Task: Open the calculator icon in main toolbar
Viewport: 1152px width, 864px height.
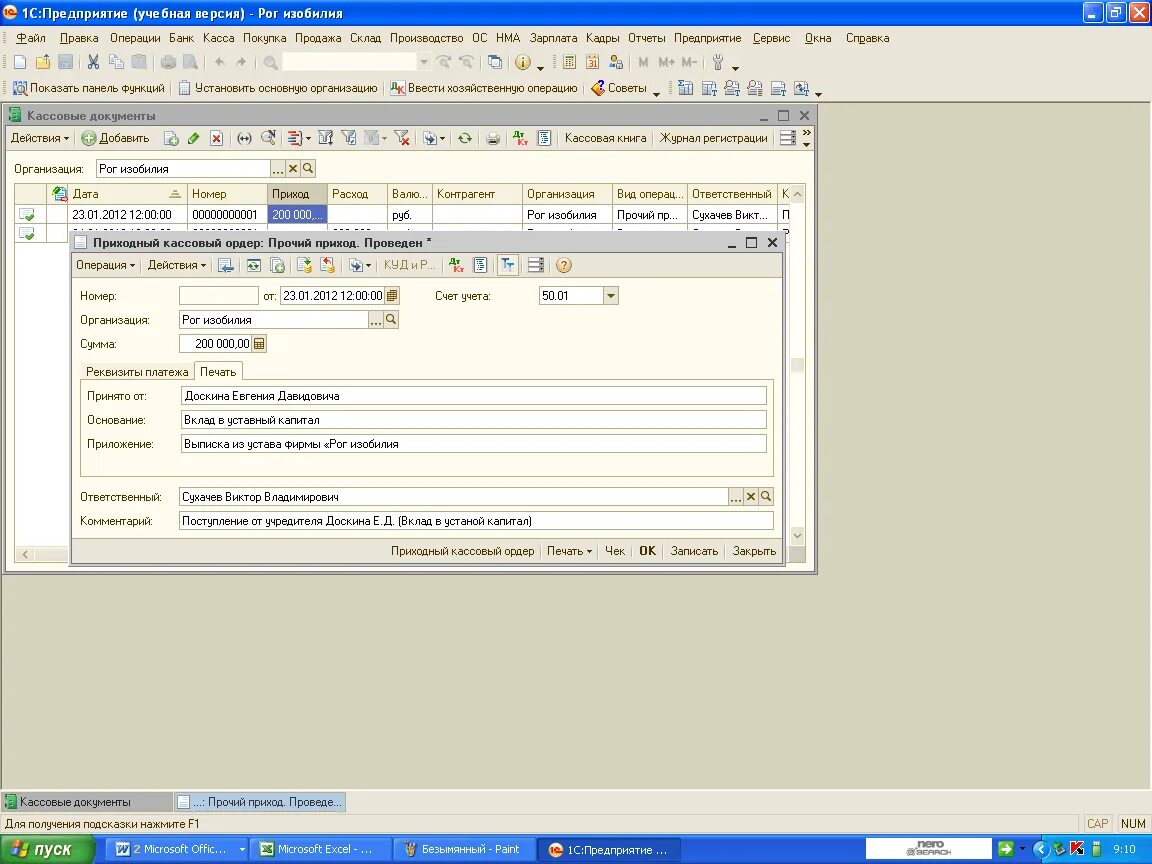Action: [x=569, y=62]
